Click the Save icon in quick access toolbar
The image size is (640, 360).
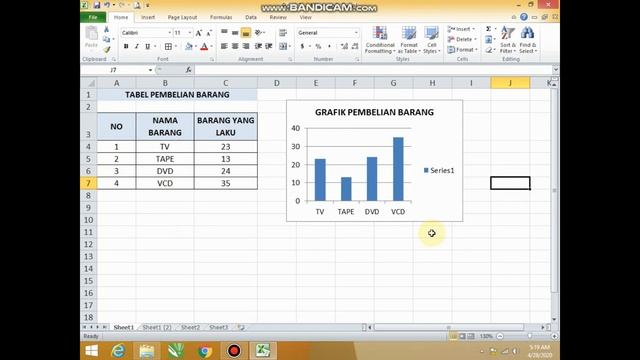click(97, 5)
